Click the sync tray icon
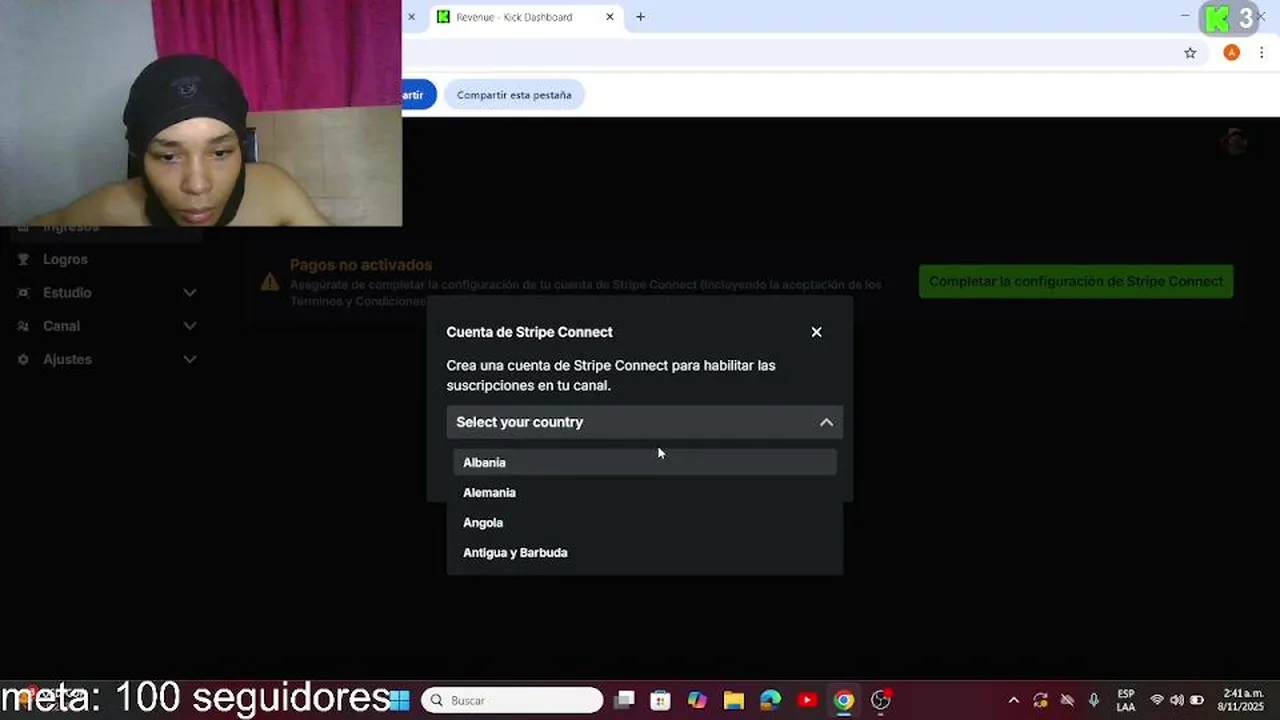The width and height of the screenshot is (1280, 720). coord(1040,700)
